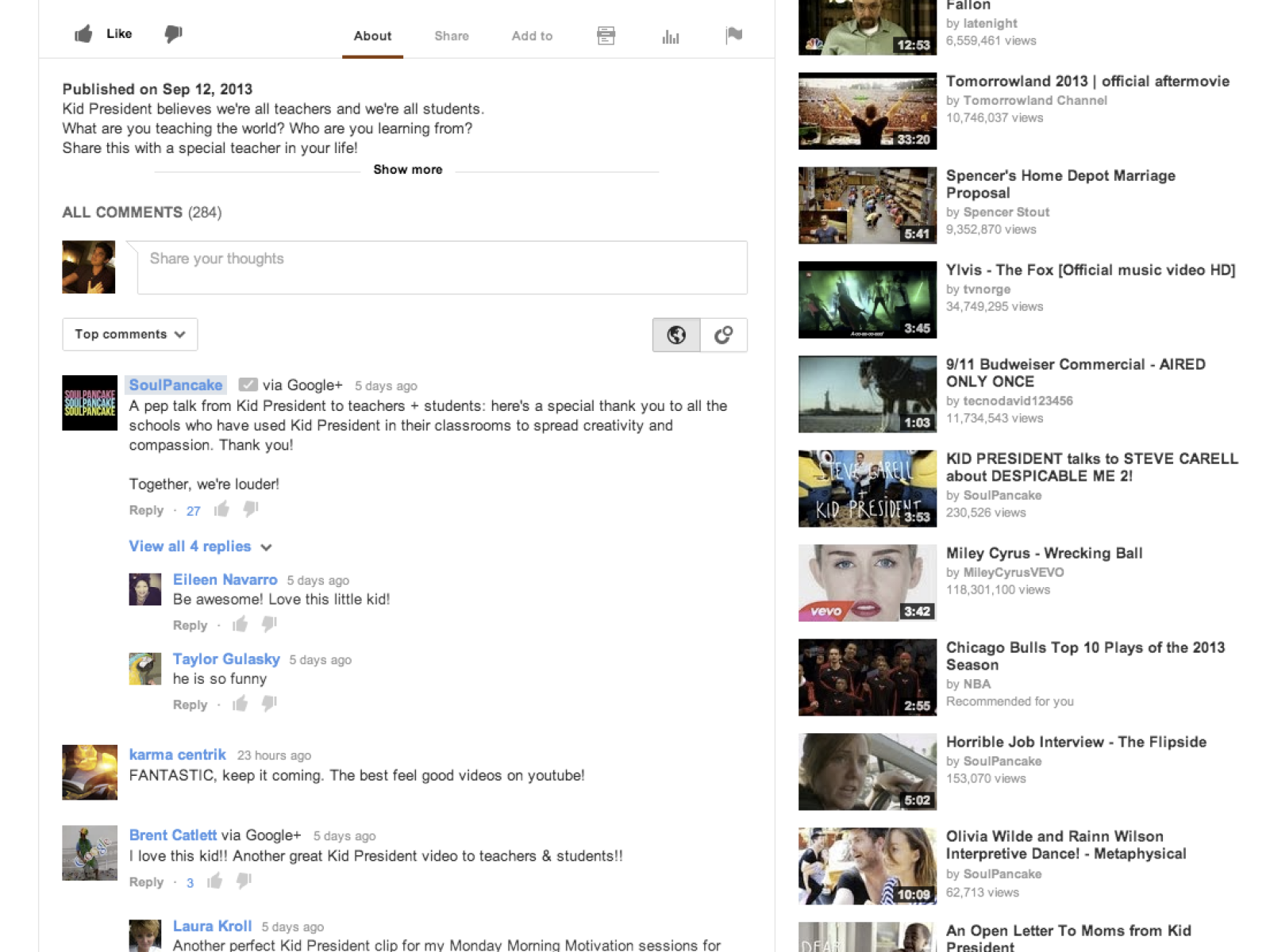Viewport: 1270px width, 952px height.
Task: Dislike SoulPancake's comment with thumbs-down
Action: (251, 509)
